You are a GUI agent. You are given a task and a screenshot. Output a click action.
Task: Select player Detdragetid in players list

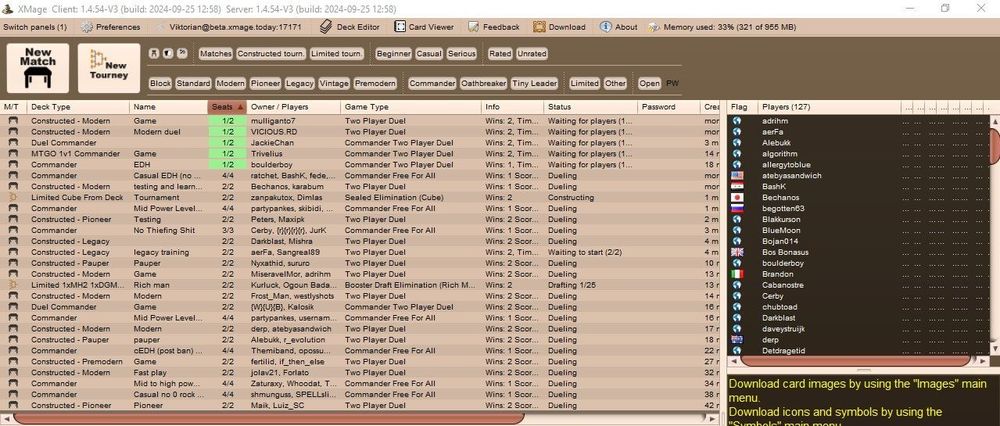(x=859, y=351)
